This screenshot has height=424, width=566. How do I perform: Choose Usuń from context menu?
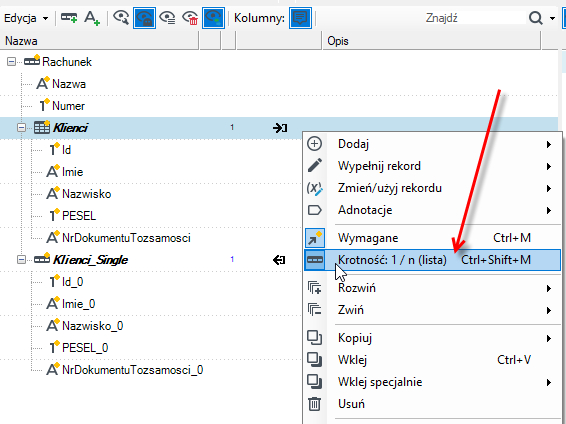(x=432, y=404)
